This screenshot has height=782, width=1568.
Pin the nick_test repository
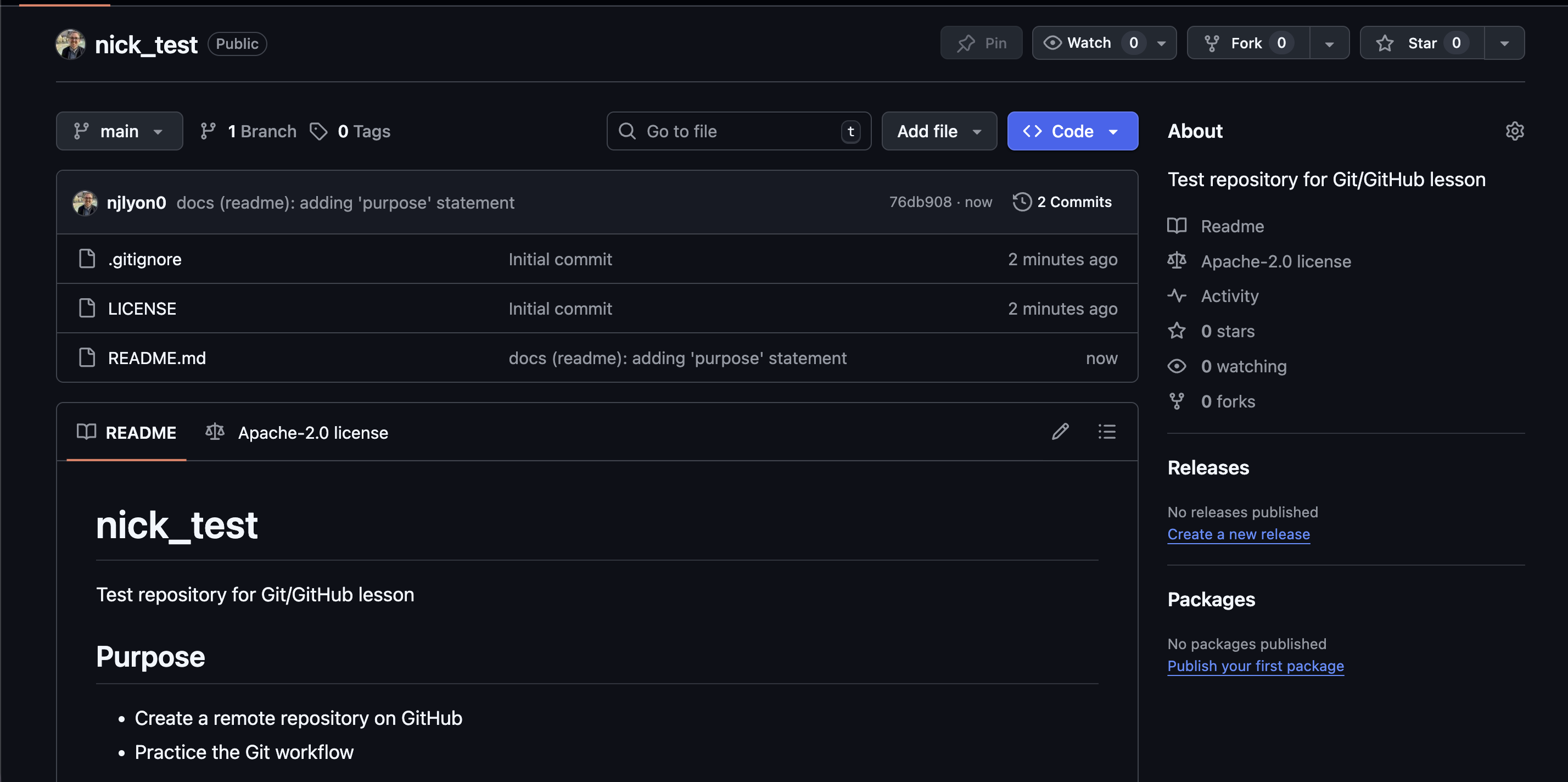pyautogui.click(x=981, y=43)
